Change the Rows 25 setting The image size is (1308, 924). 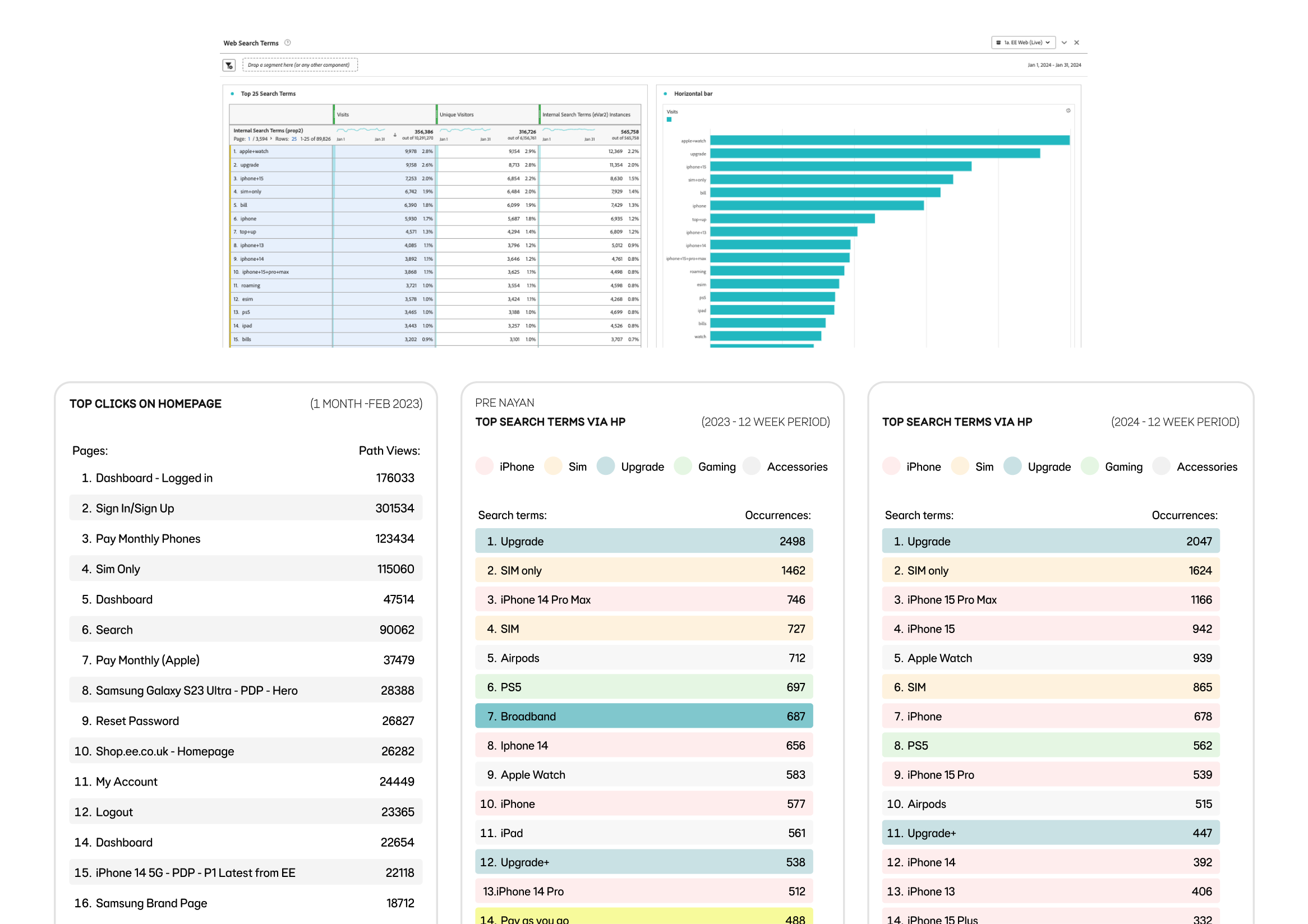(x=294, y=139)
